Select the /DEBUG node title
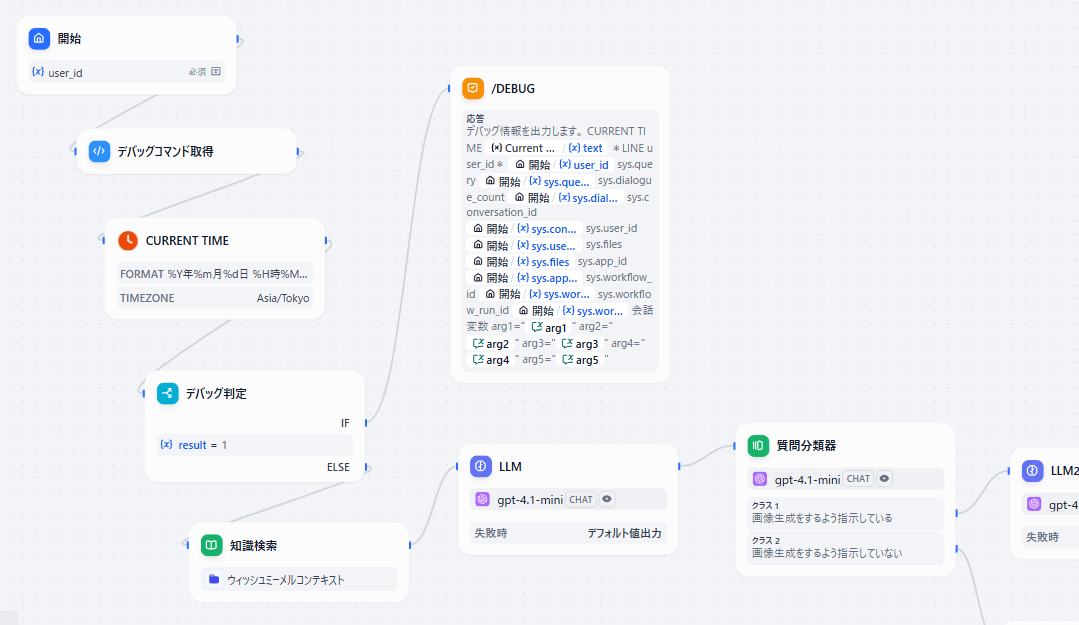 point(513,89)
